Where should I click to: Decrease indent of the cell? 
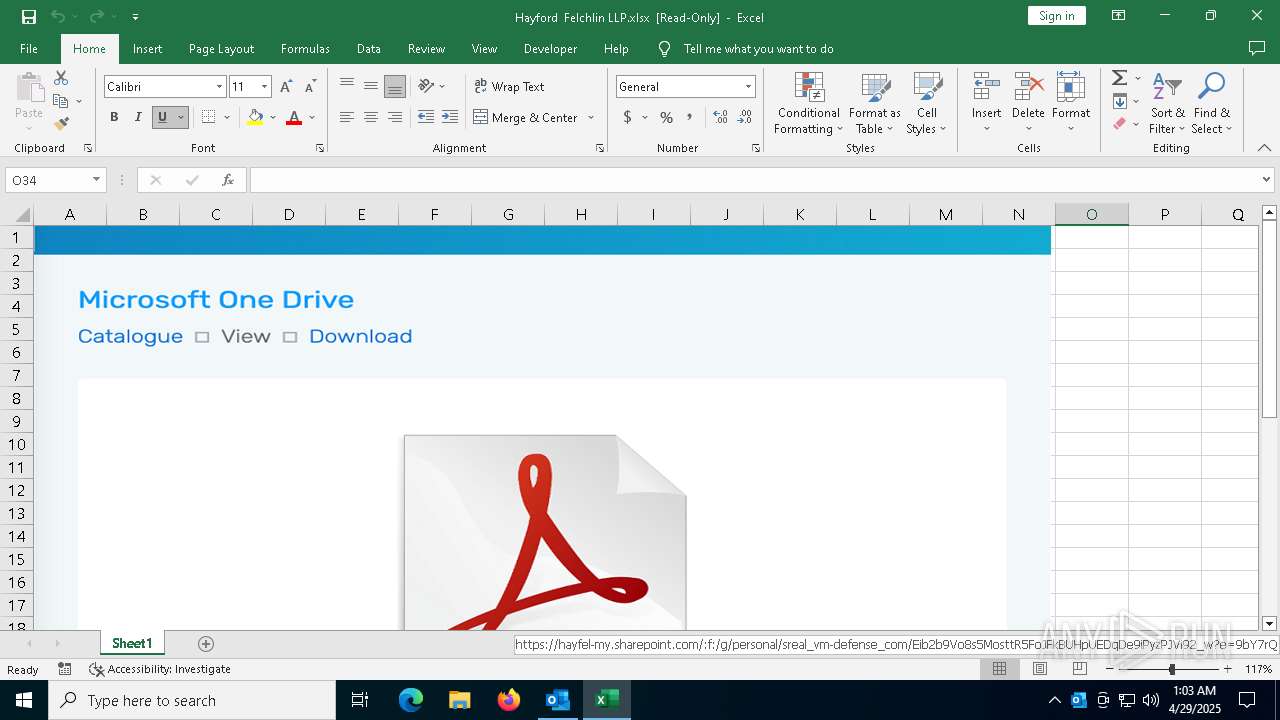pyautogui.click(x=426, y=117)
